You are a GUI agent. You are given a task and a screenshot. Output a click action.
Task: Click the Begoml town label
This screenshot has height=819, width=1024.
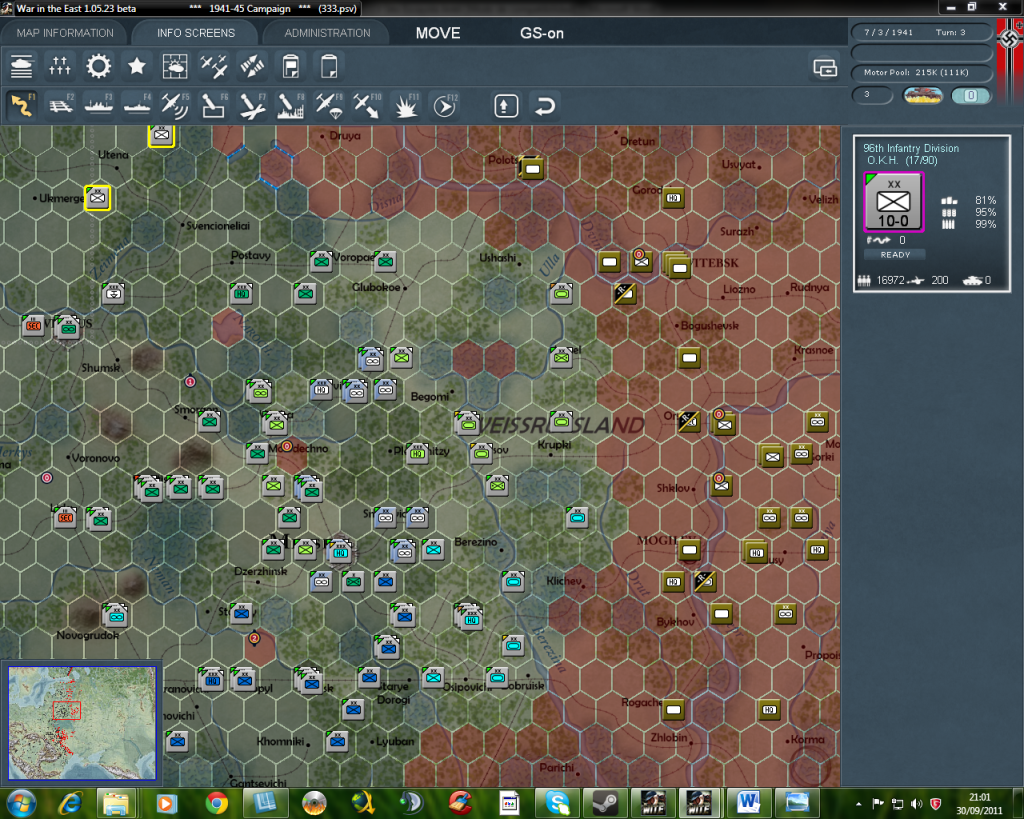point(430,396)
